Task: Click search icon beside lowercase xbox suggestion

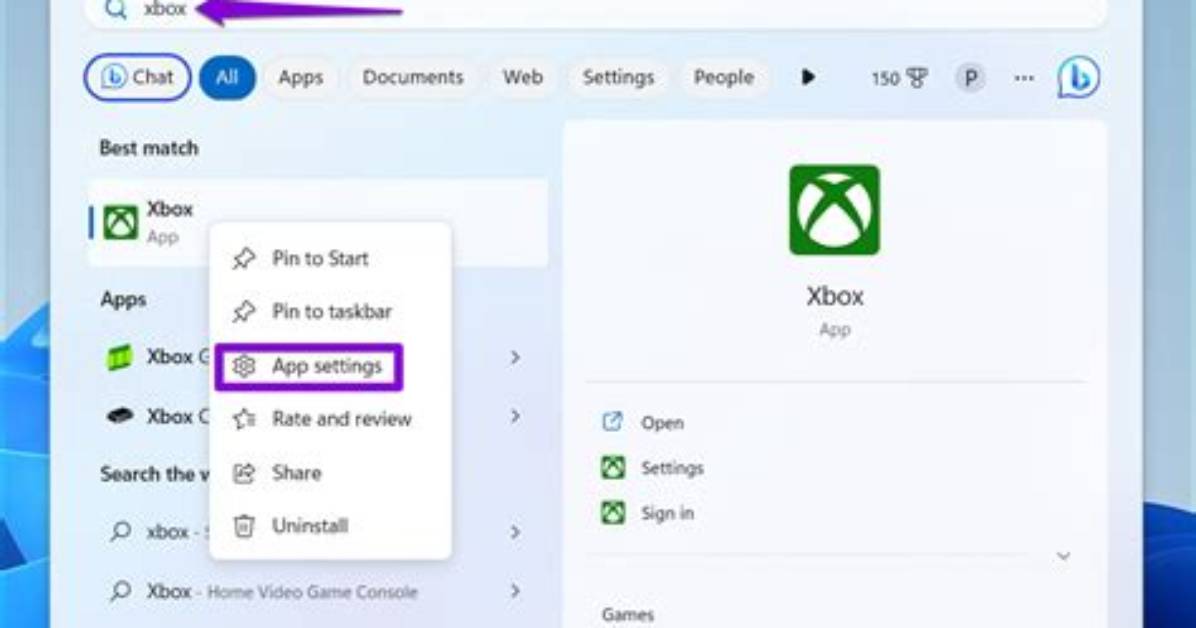Action: [x=121, y=531]
